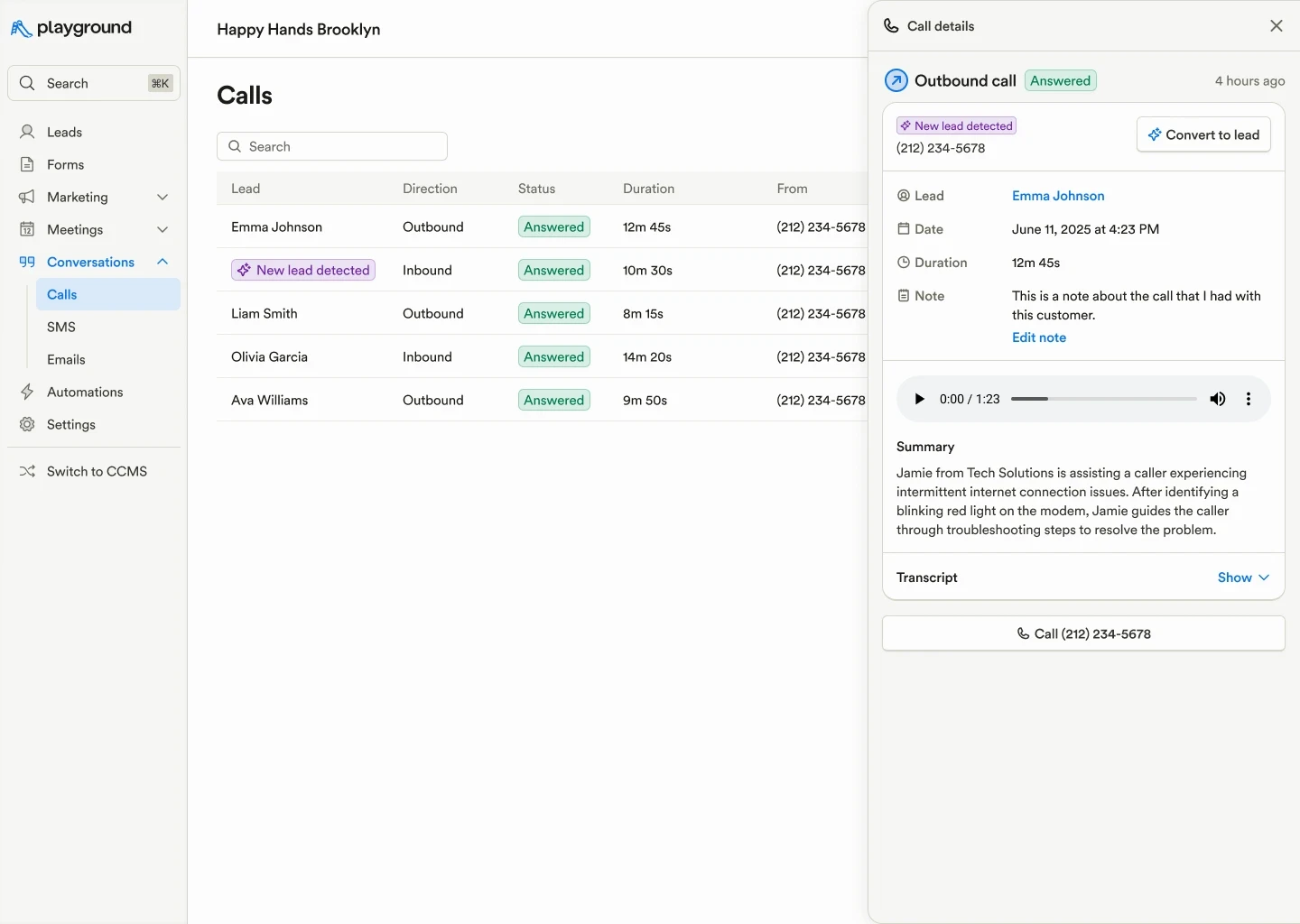1300x924 pixels.
Task: Click Answered status badge in call details
Action: tap(1061, 80)
